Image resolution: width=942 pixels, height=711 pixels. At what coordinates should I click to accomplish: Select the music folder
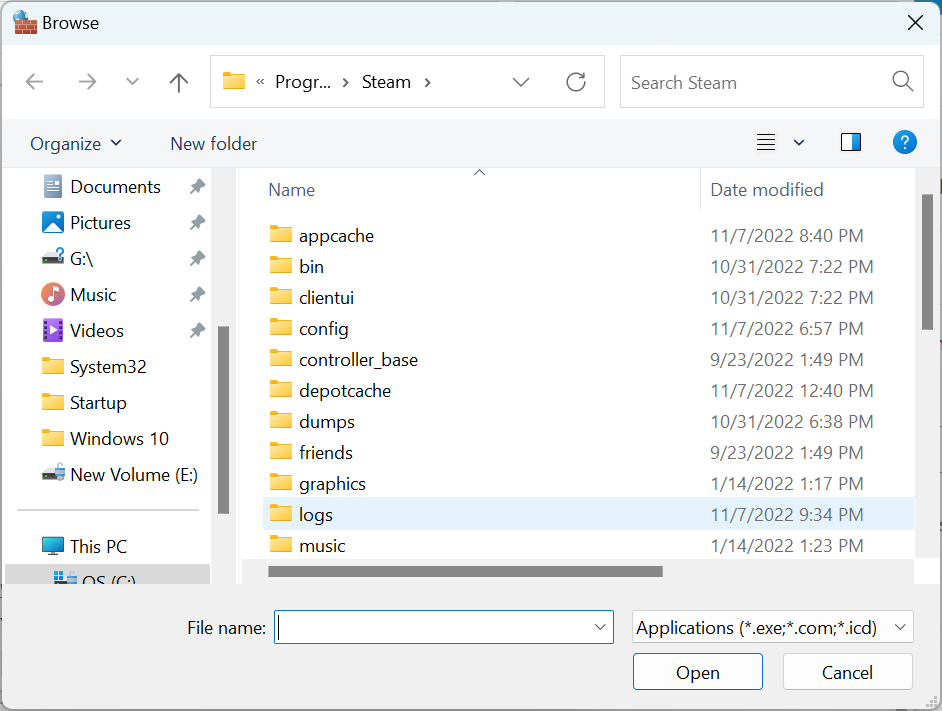pos(588,546)
